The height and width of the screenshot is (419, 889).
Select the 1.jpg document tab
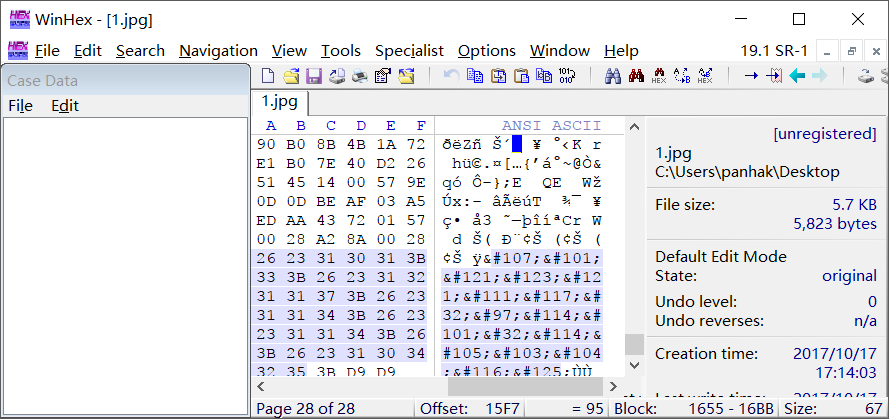[280, 102]
